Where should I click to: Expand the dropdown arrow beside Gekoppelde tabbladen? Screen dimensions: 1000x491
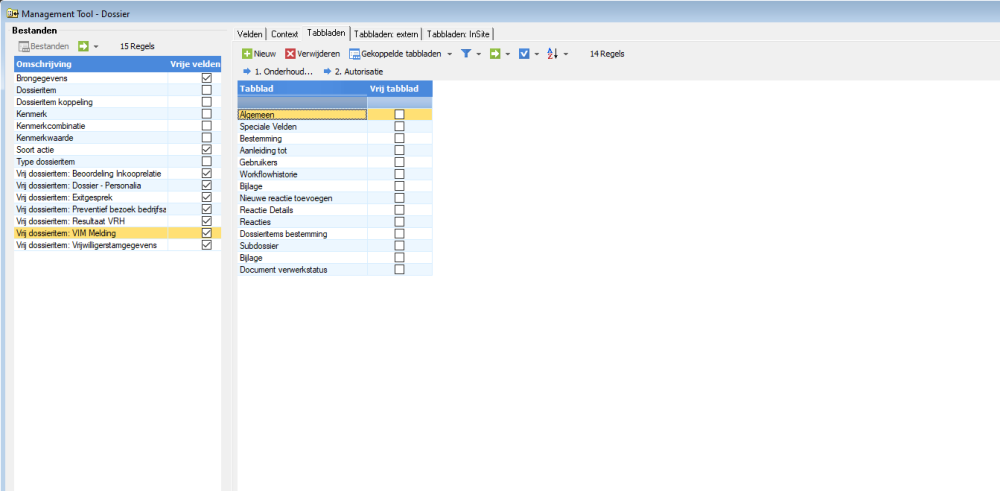pyautogui.click(x=450, y=54)
